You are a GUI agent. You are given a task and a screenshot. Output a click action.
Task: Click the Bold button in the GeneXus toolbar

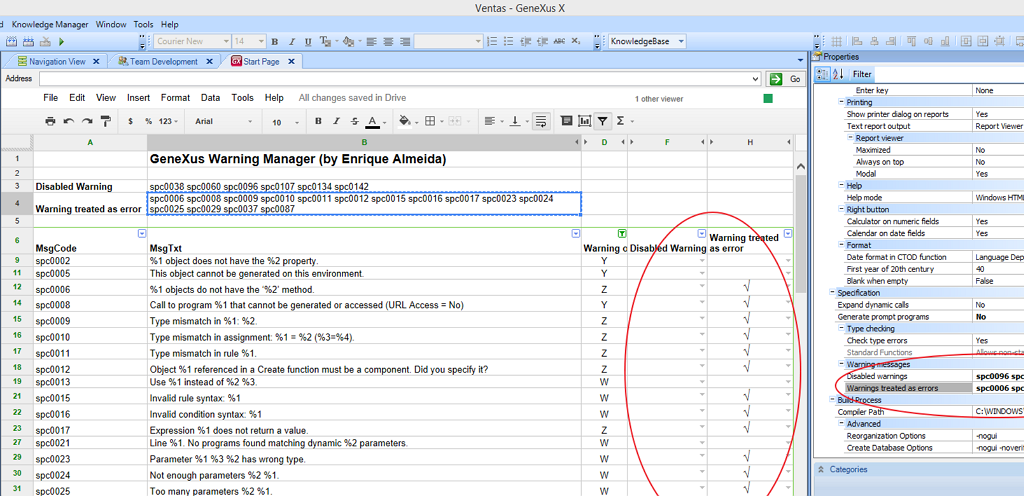point(275,41)
